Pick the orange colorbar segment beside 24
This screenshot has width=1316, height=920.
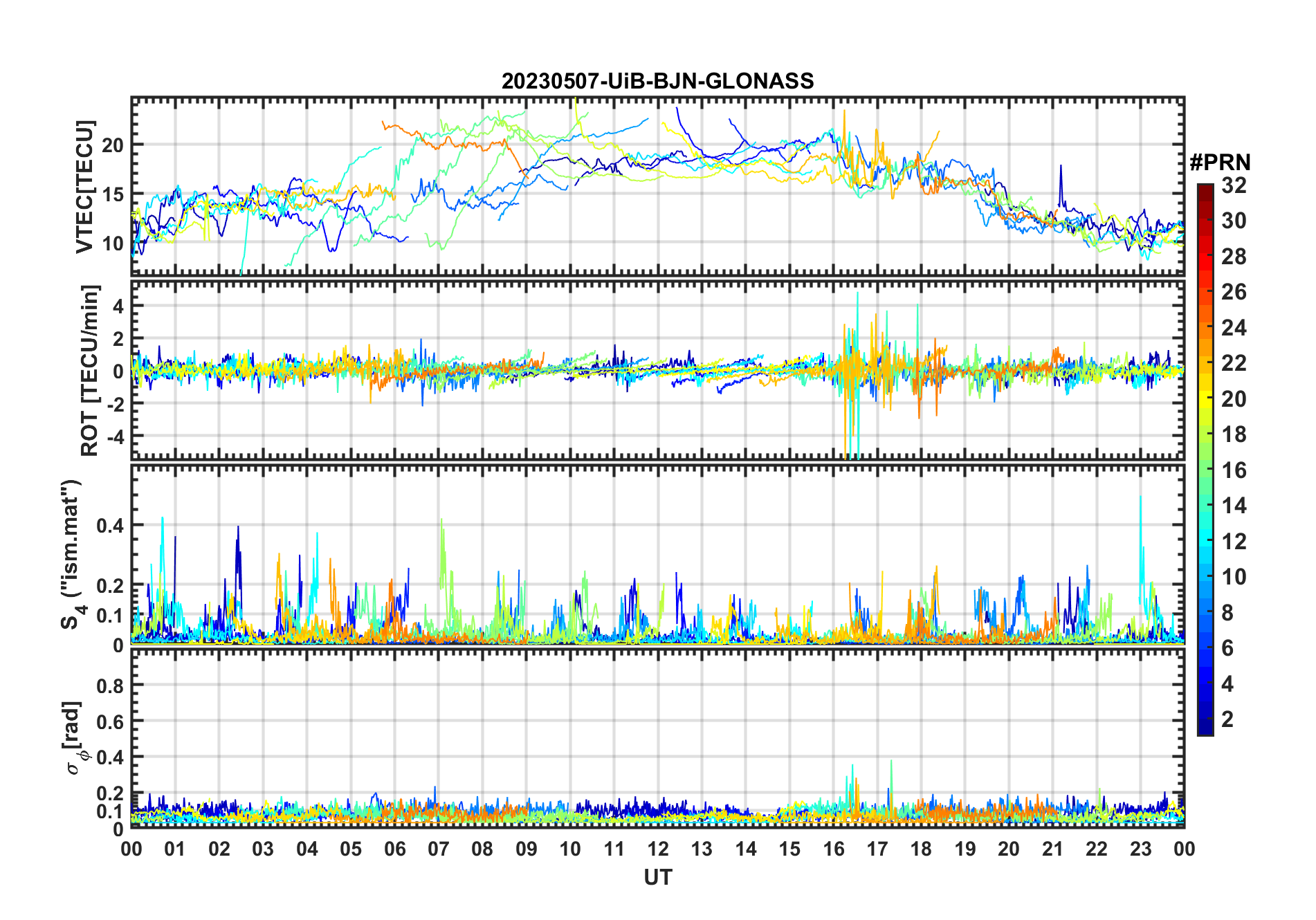[x=1205, y=327]
